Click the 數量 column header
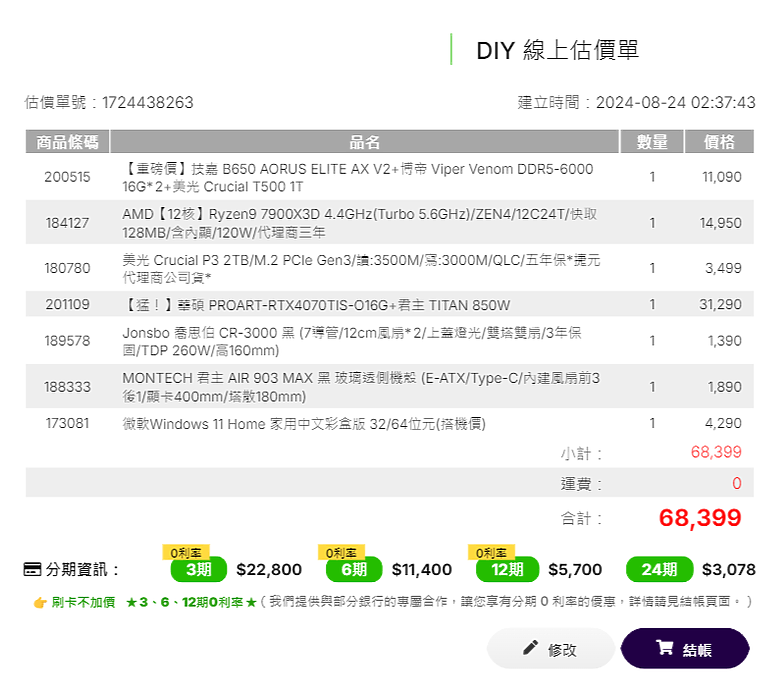 pos(652,142)
